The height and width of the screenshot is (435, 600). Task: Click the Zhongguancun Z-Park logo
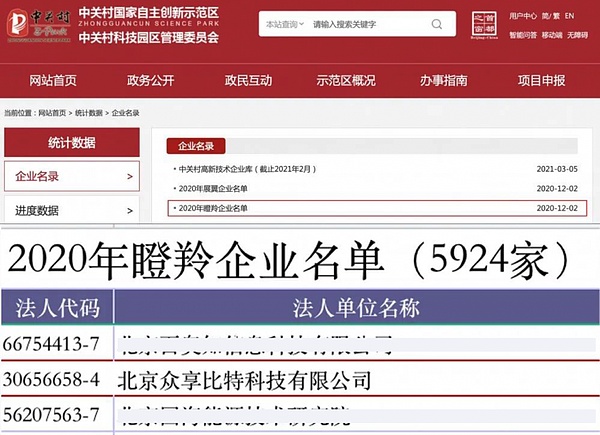[39, 26]
